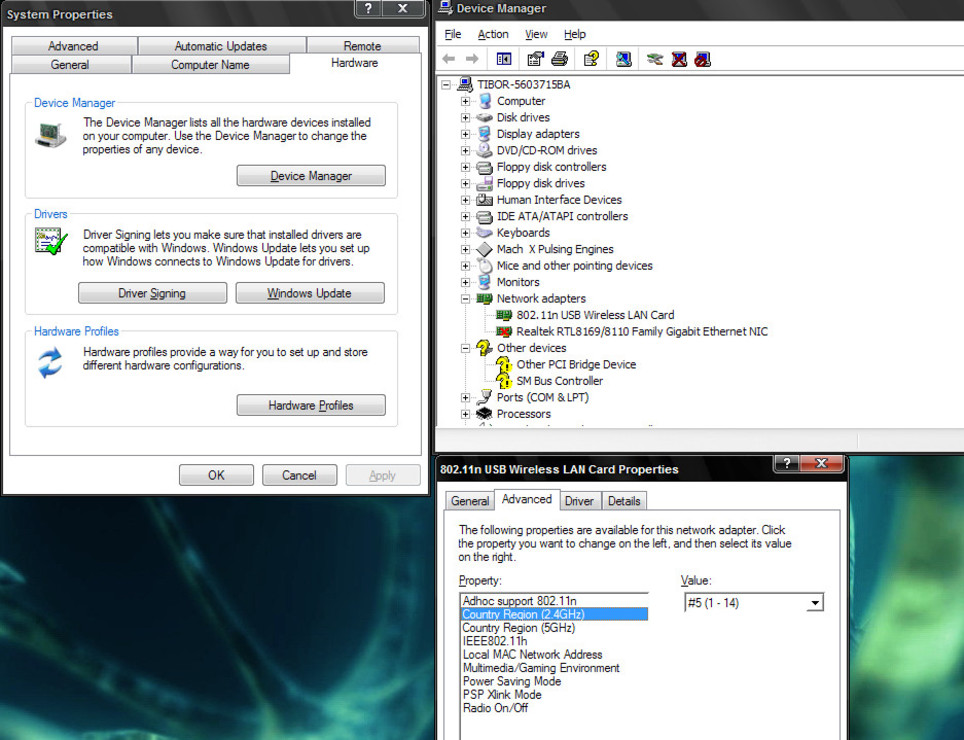Click the Hardware Profiles button
Image resolution: width=964 pixels, height=740 pixels.
pyautogui.click(x=311, y=405)
